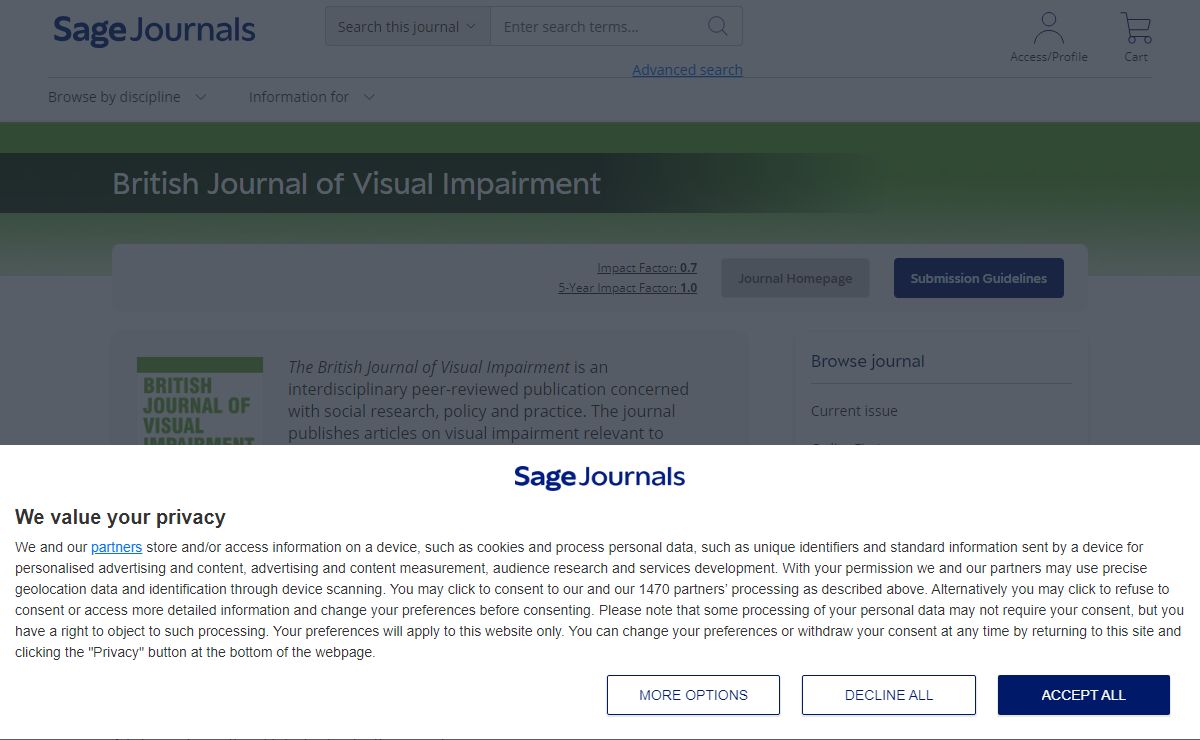Expand the Information for menu
The image size is (1200, 740).
tap(312, 97)
